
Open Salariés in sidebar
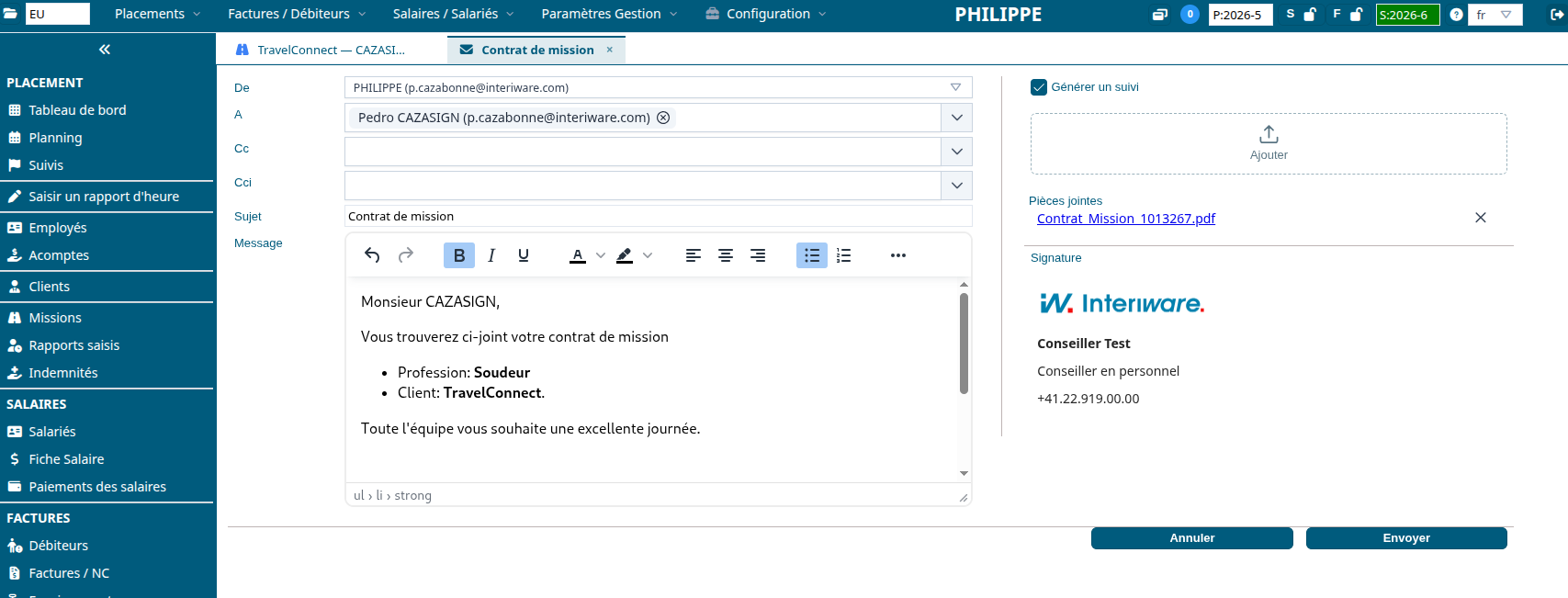point(52,432)
